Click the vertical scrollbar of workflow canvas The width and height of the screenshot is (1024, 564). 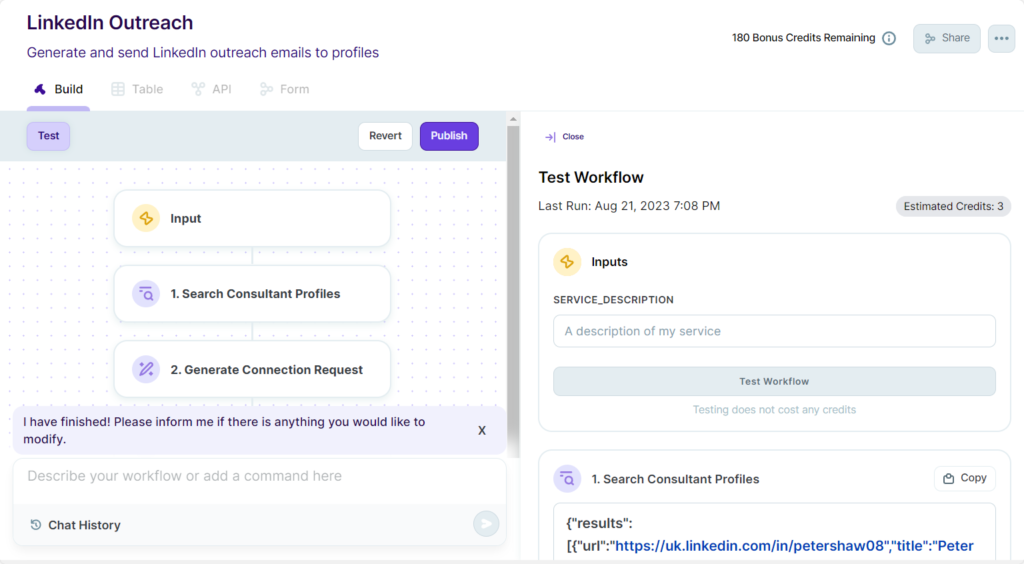513,287
